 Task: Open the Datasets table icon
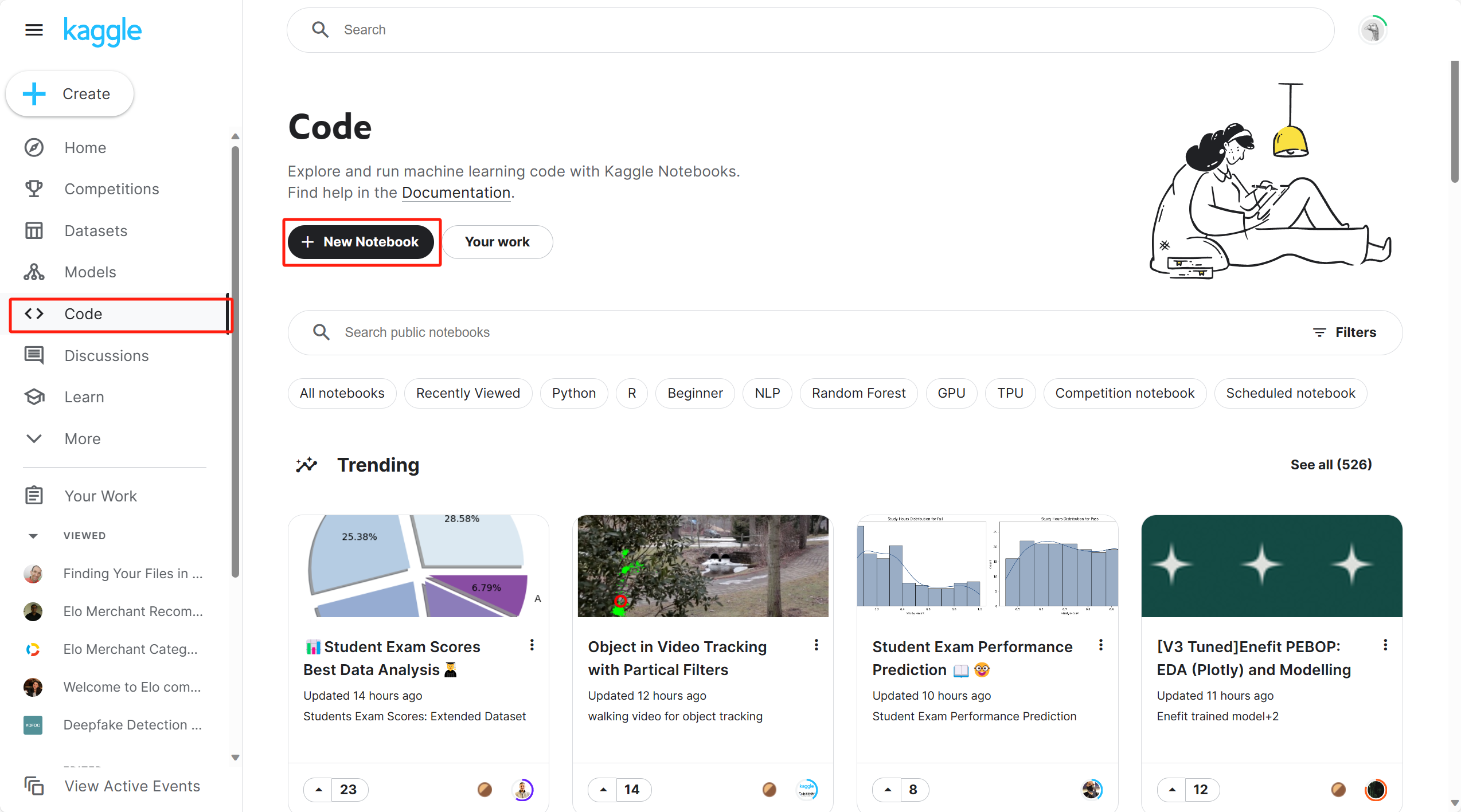coord(34,230)
